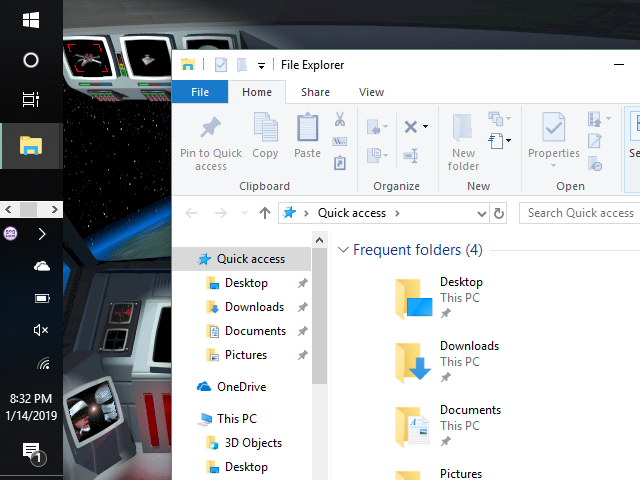The height and width of the screenshot is (480, 640).
Task: Expand hidden tray icons chevron
Action: tap(42, 234)
